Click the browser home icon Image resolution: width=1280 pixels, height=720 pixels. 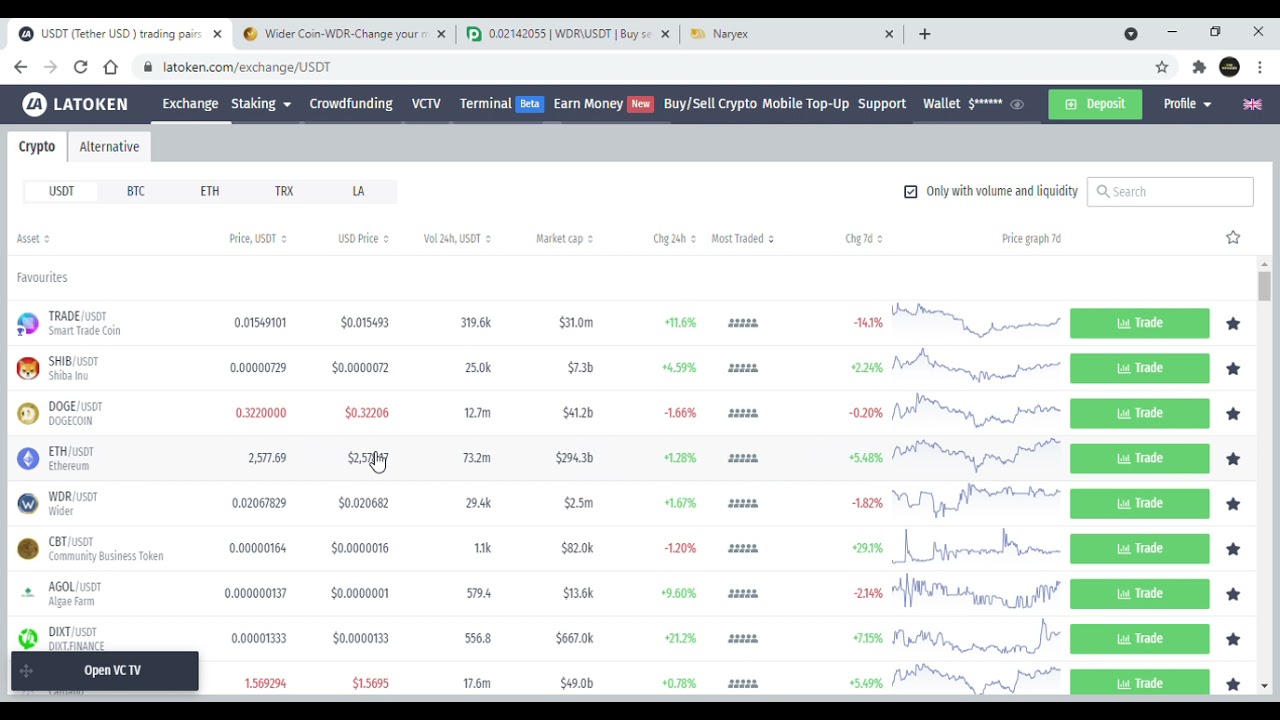click(111, 67)
